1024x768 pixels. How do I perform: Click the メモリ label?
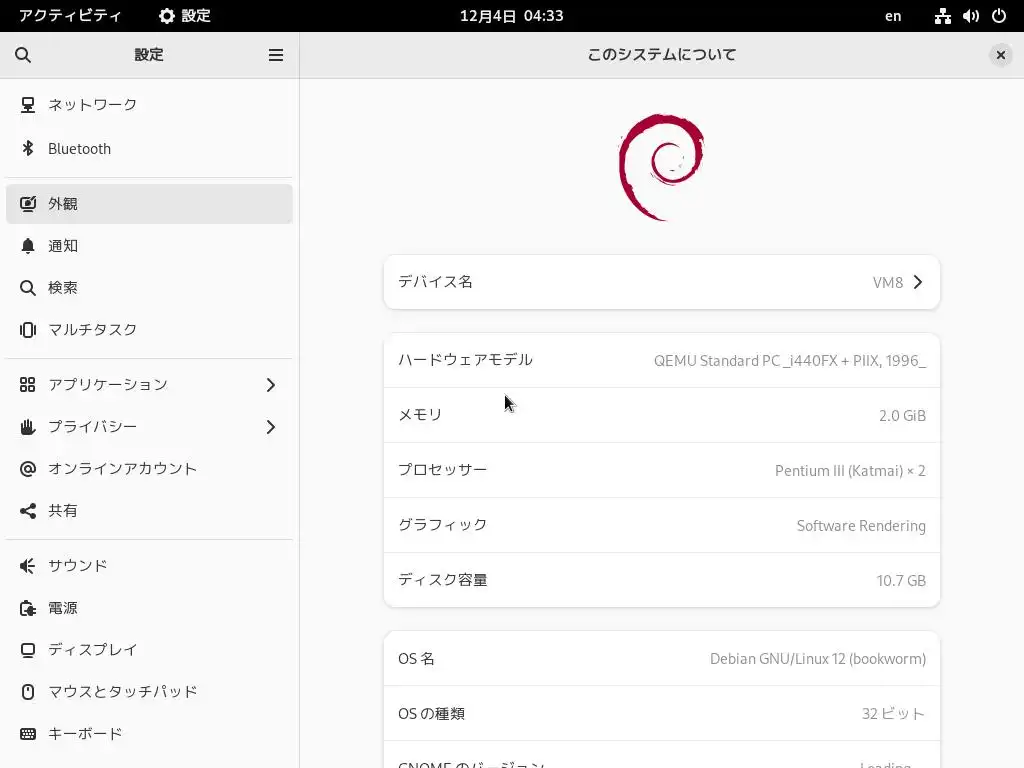(420, 415)
